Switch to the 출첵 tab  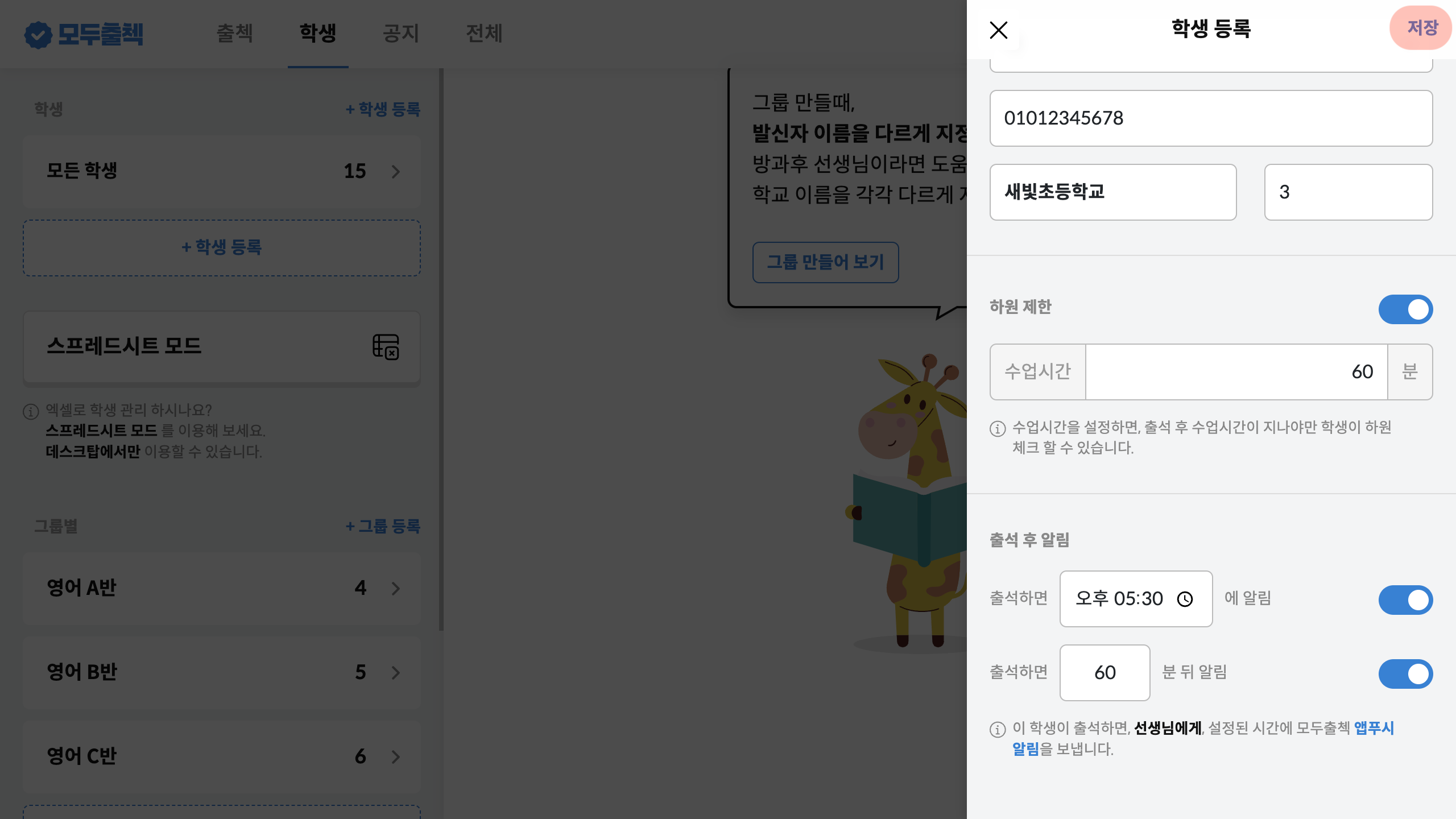click(x=235, y=33)
